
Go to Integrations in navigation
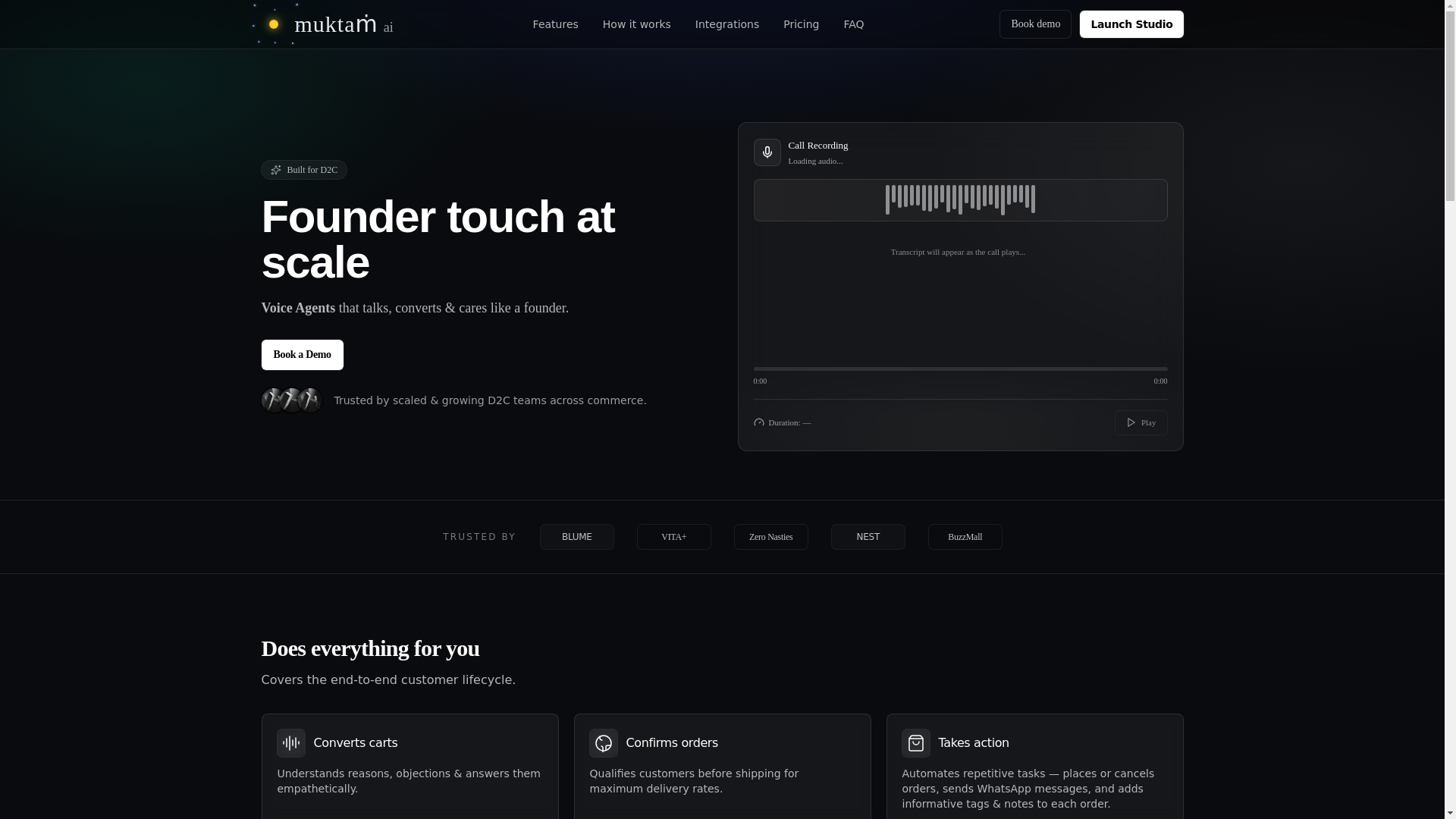tap(726, 24)
